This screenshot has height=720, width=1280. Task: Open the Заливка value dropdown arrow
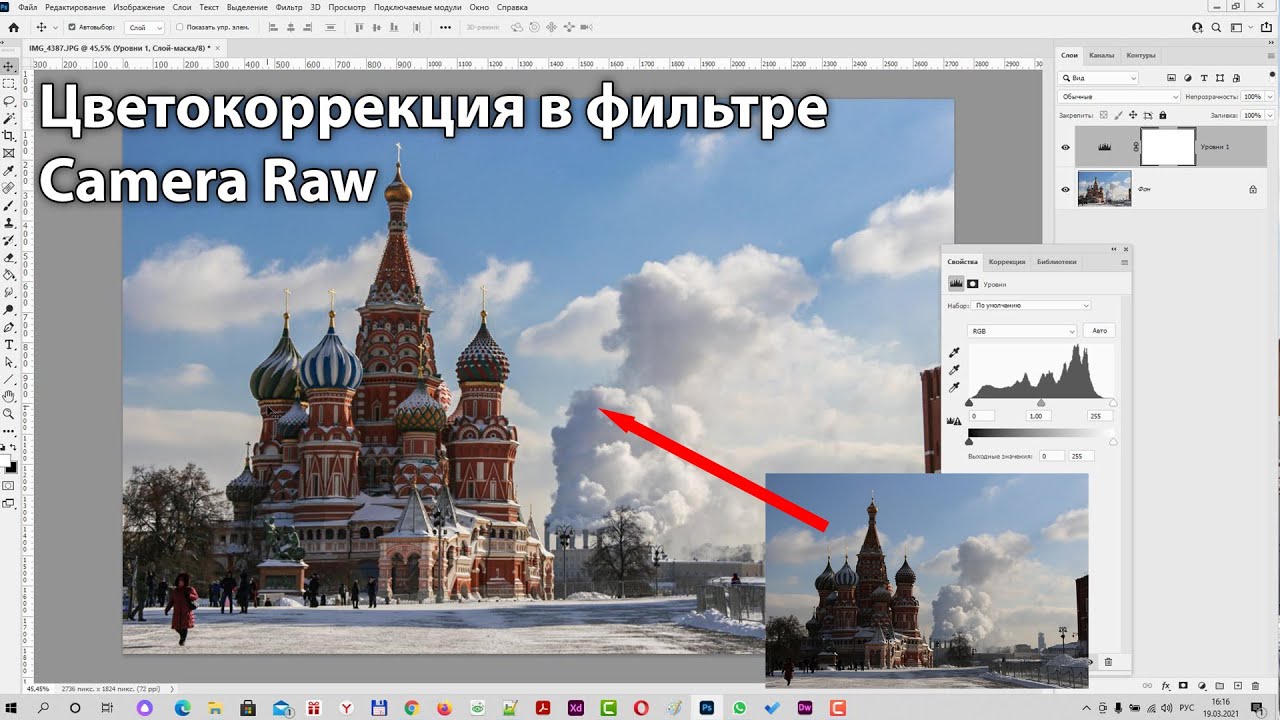click(x=1269, y=115)
